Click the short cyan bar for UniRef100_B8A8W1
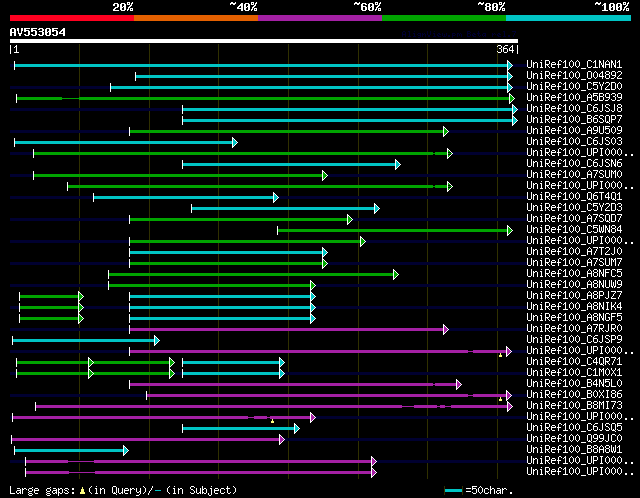The image size is (640, 498). [x=71, y=451]
